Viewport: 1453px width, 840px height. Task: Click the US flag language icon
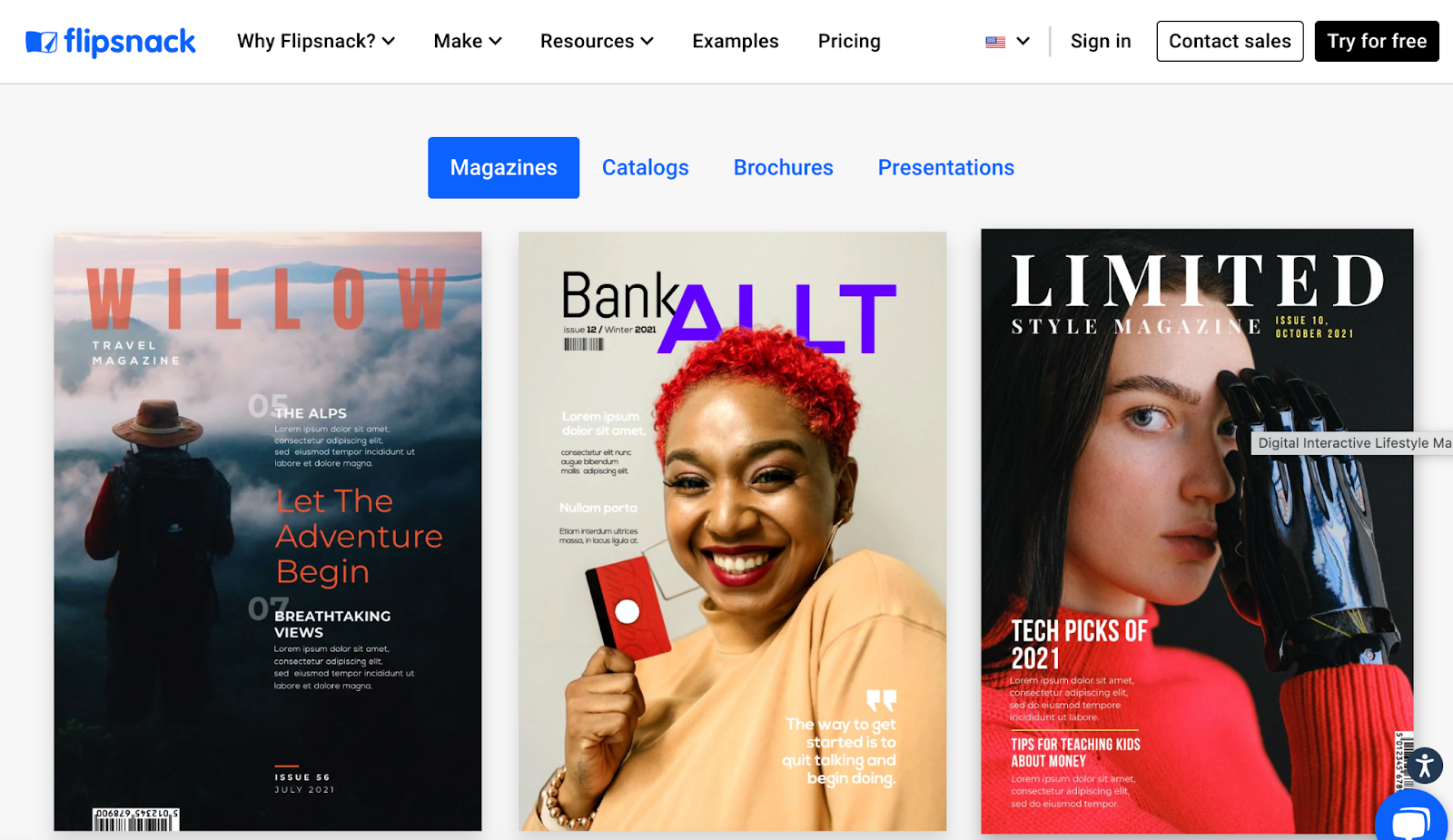(995, 42)
